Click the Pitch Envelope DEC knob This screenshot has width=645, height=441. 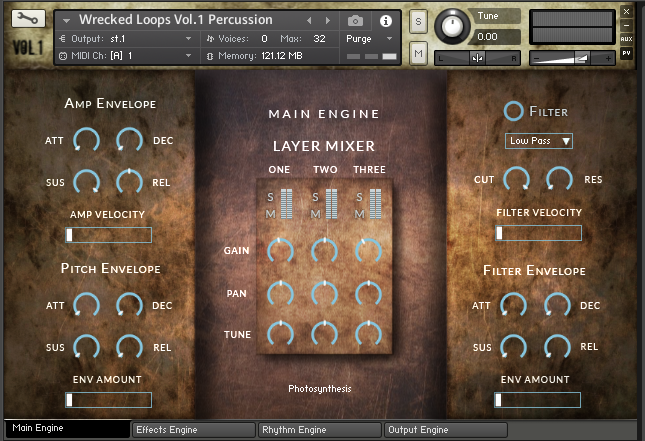click(x=129, y=305)
